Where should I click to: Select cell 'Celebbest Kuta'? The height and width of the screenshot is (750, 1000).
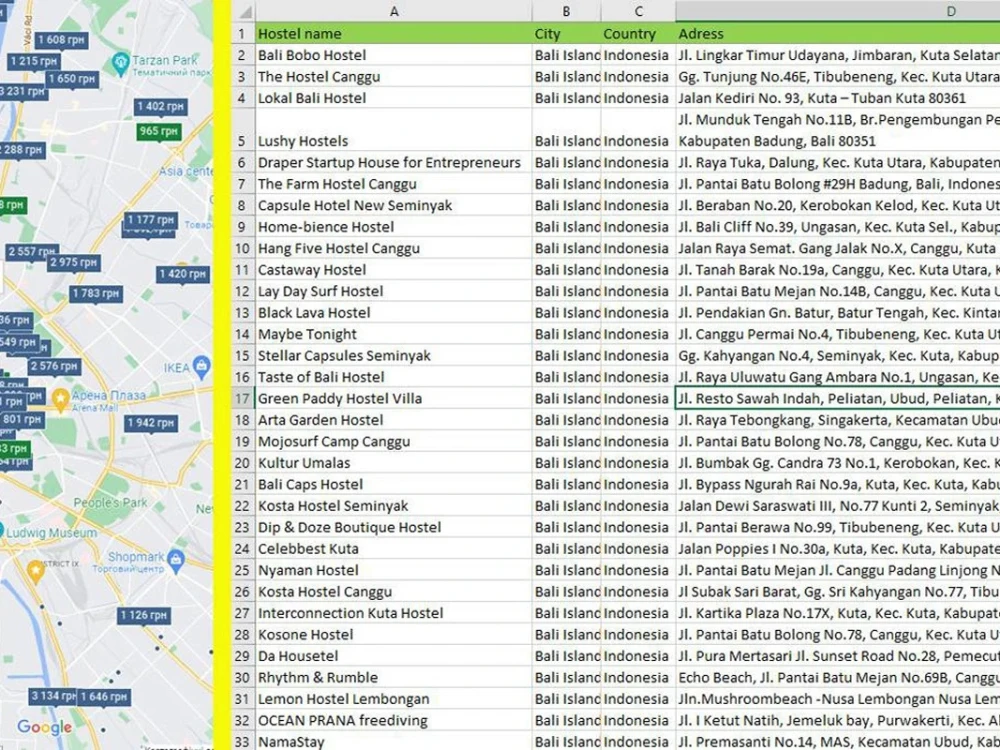click(x=393, y=549)
